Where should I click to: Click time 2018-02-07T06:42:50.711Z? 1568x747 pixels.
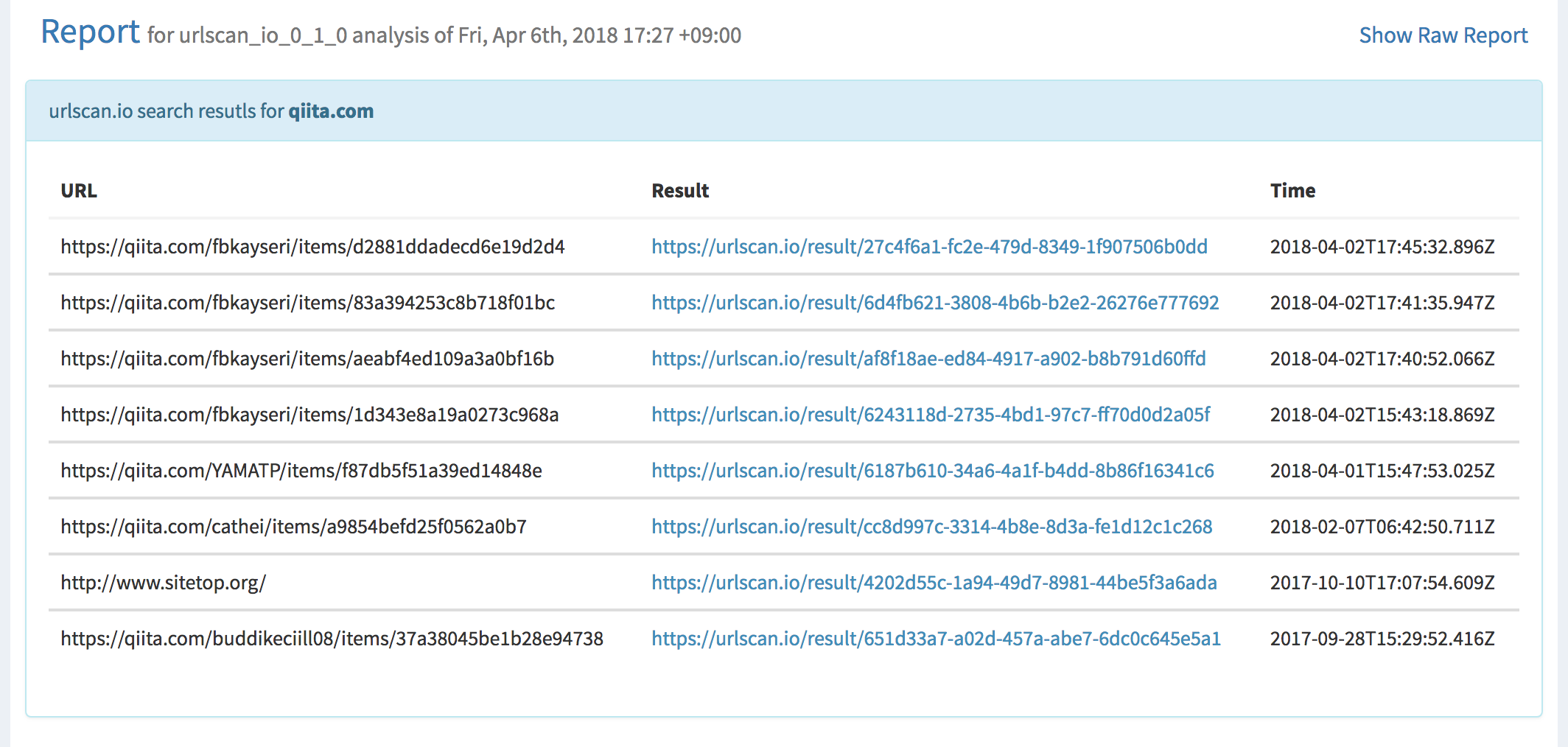pos(1382,527)
